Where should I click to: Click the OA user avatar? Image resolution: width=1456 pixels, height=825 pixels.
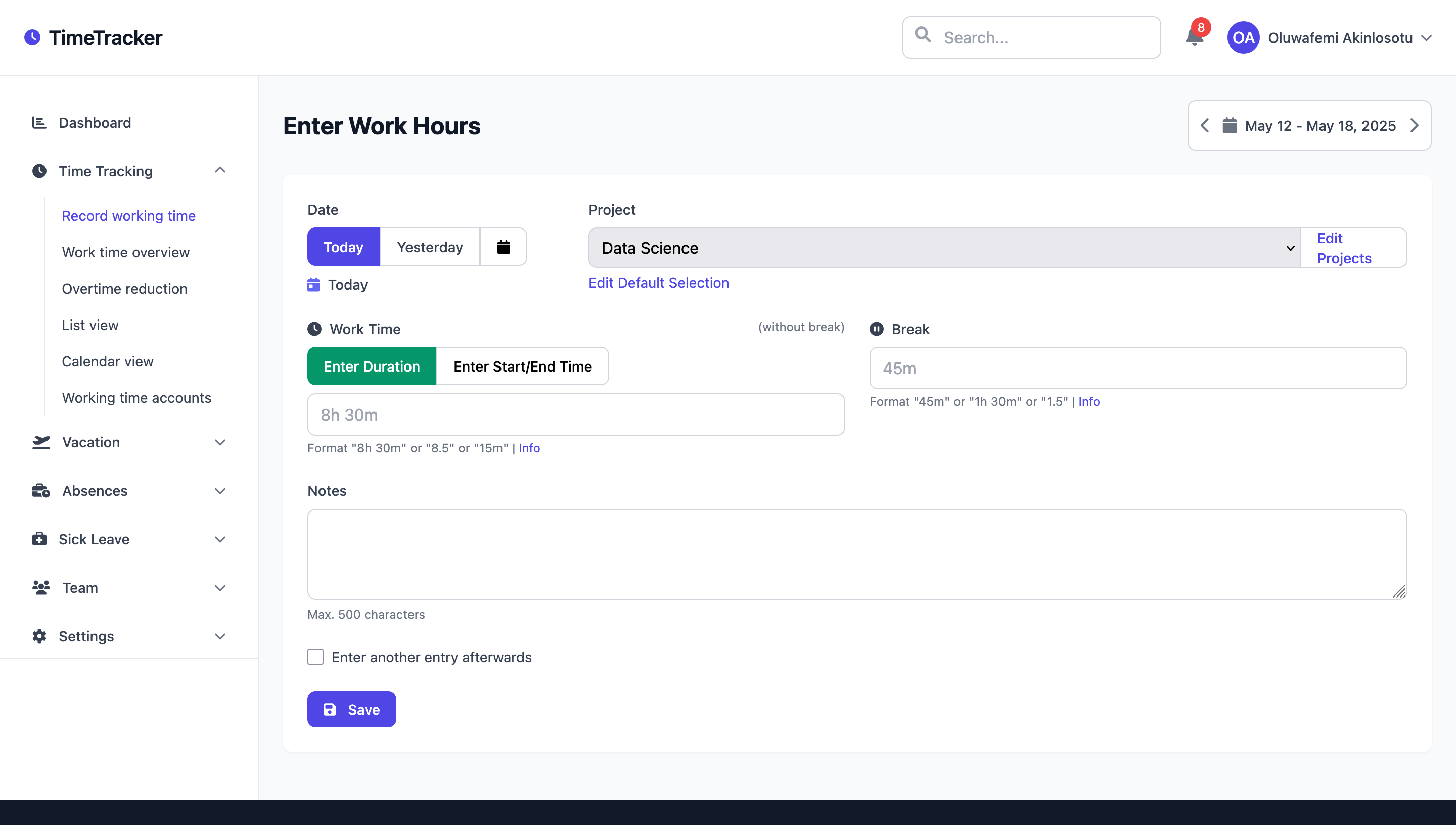pyautogui.click(x=1243, y=37)
